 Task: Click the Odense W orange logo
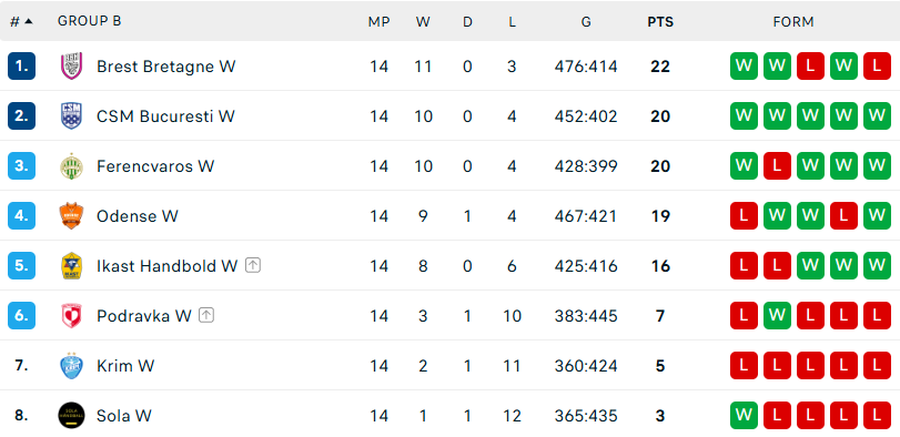click(x=70, y=216)
